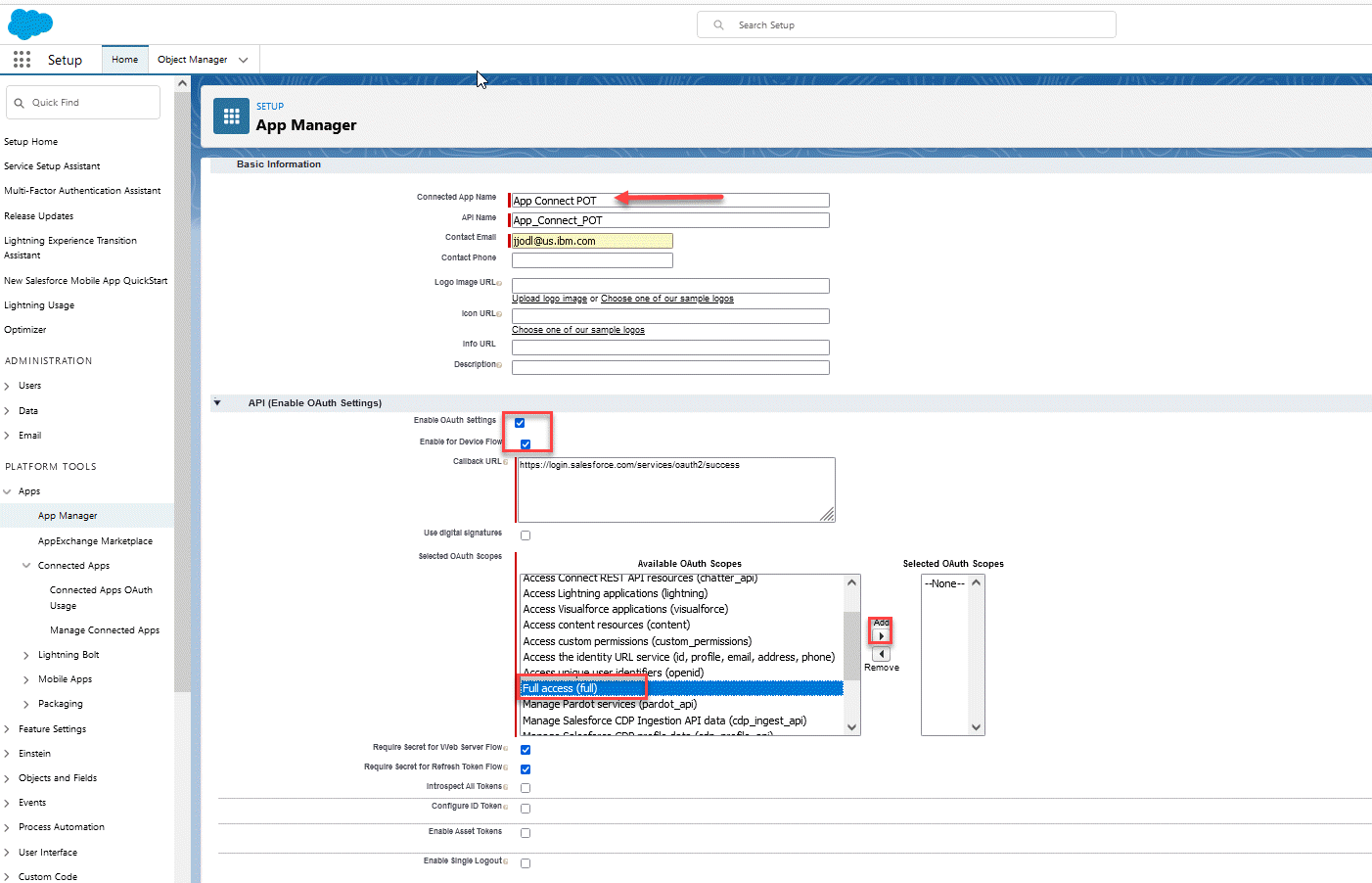Open the App Launcher grid icon
1372x883 pixels.
(x=22, y=60)
